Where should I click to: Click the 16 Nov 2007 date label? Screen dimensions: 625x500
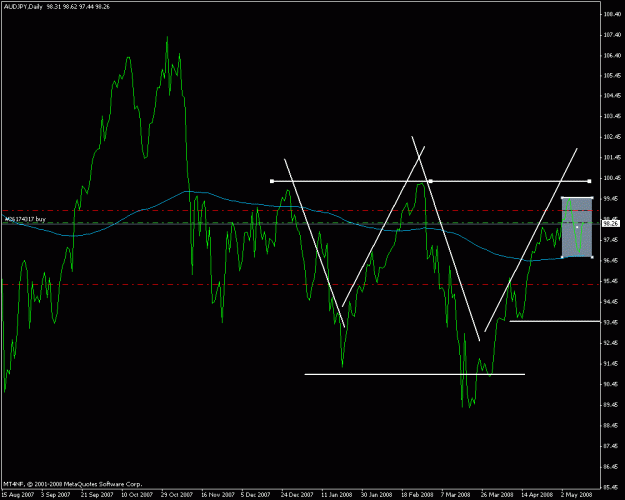(x=216, y=495)
